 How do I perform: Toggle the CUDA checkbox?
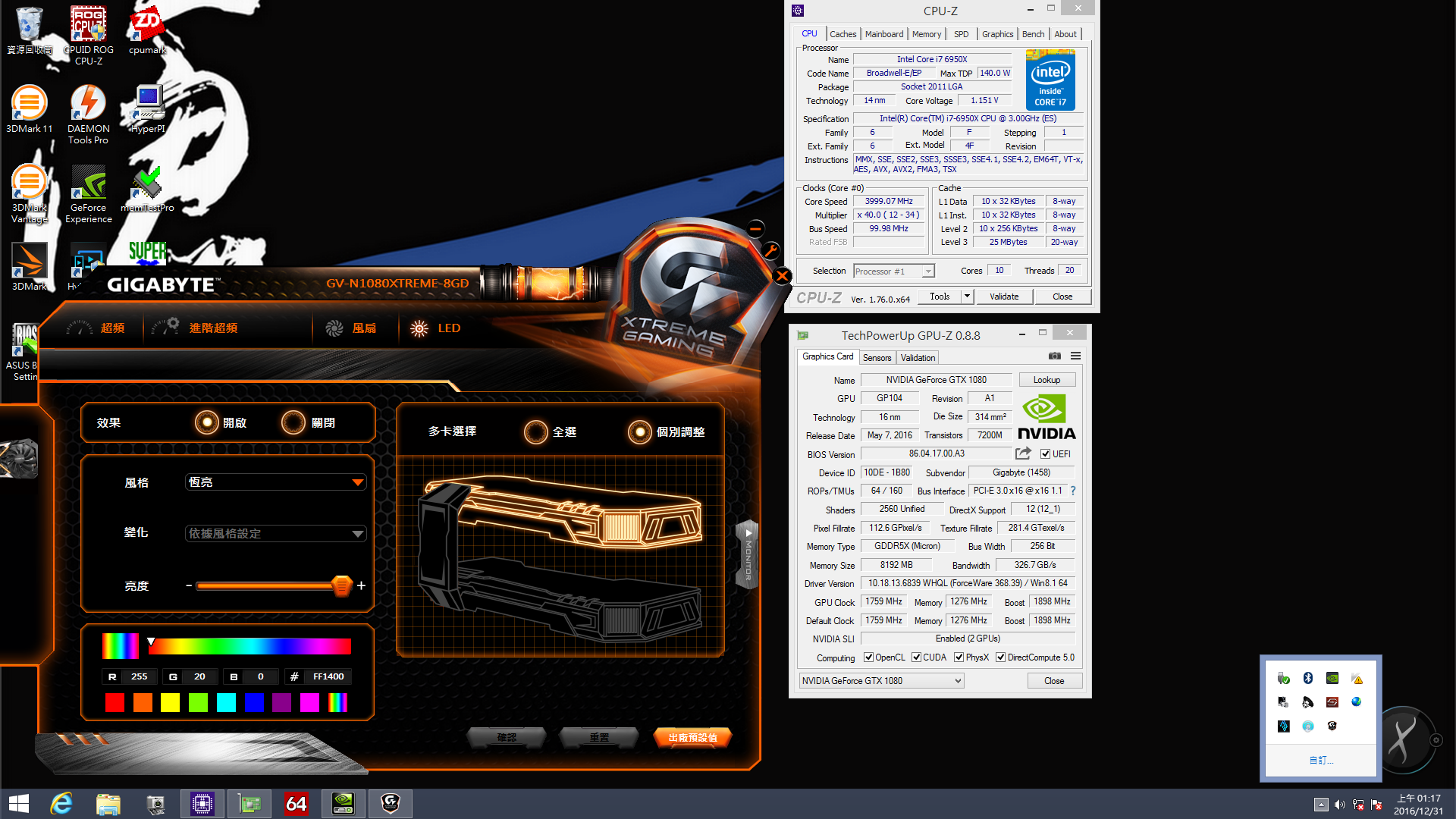[x=916, y=657]
